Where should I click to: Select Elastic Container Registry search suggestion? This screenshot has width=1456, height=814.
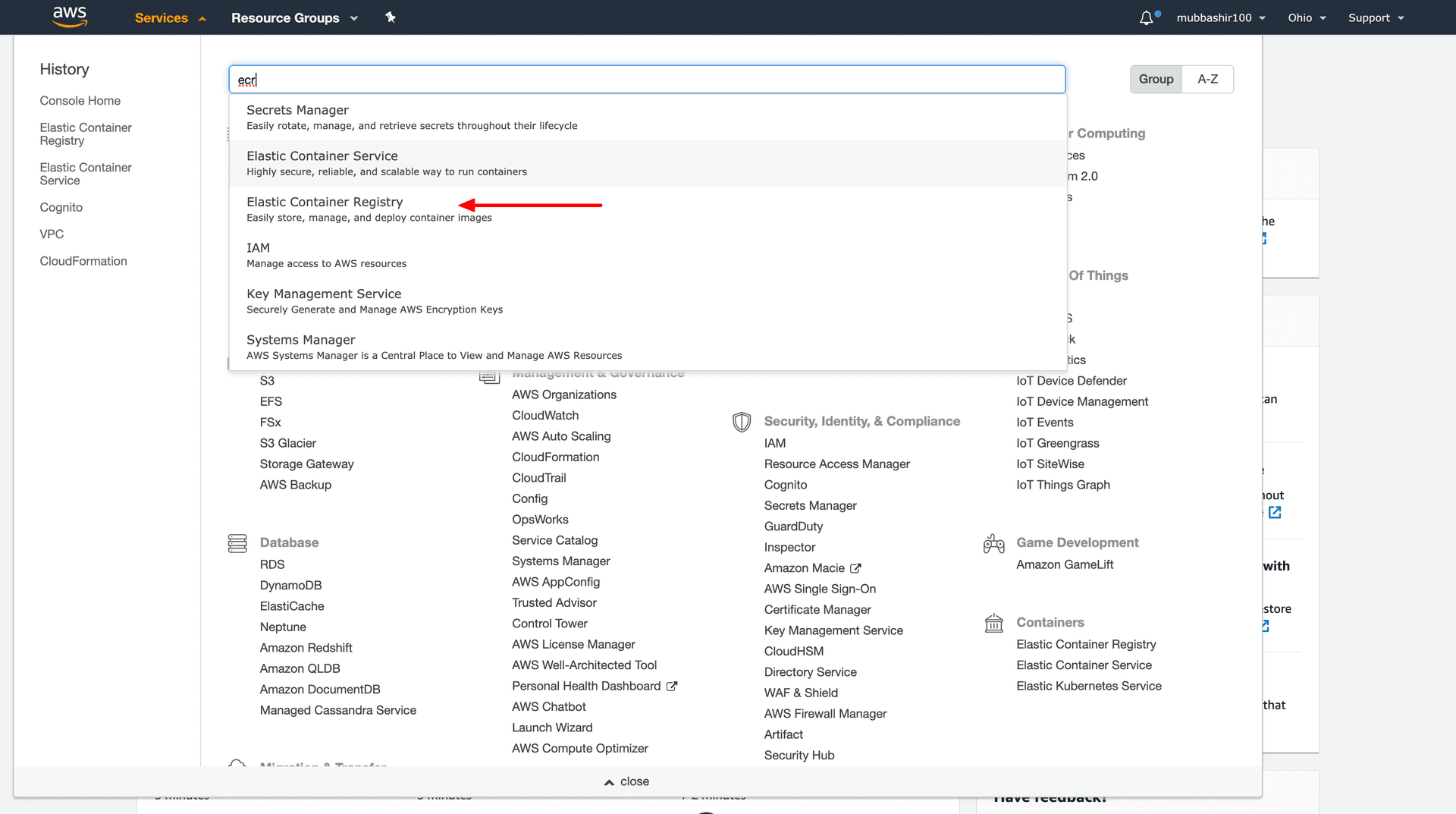tap(648, 209)
